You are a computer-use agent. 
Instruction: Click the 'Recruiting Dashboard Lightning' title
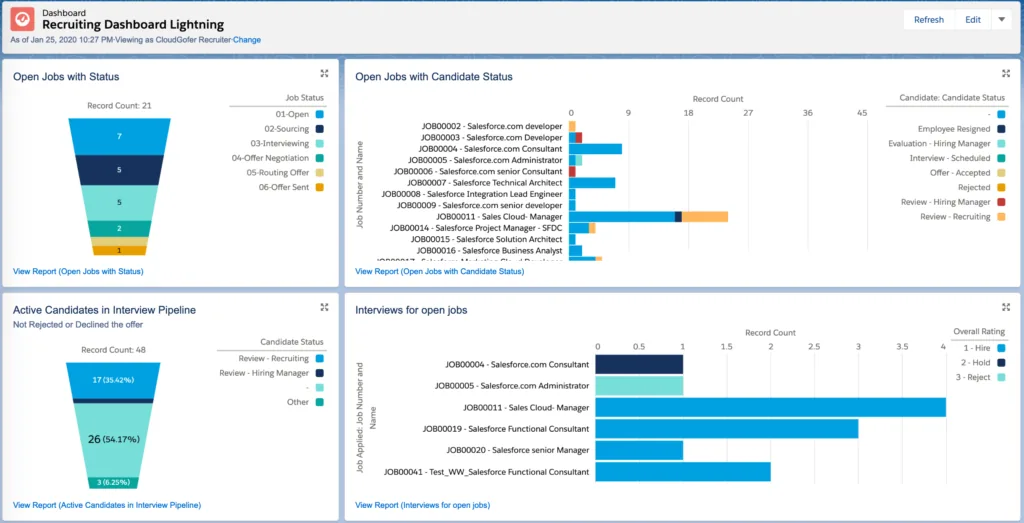[133, 25]
